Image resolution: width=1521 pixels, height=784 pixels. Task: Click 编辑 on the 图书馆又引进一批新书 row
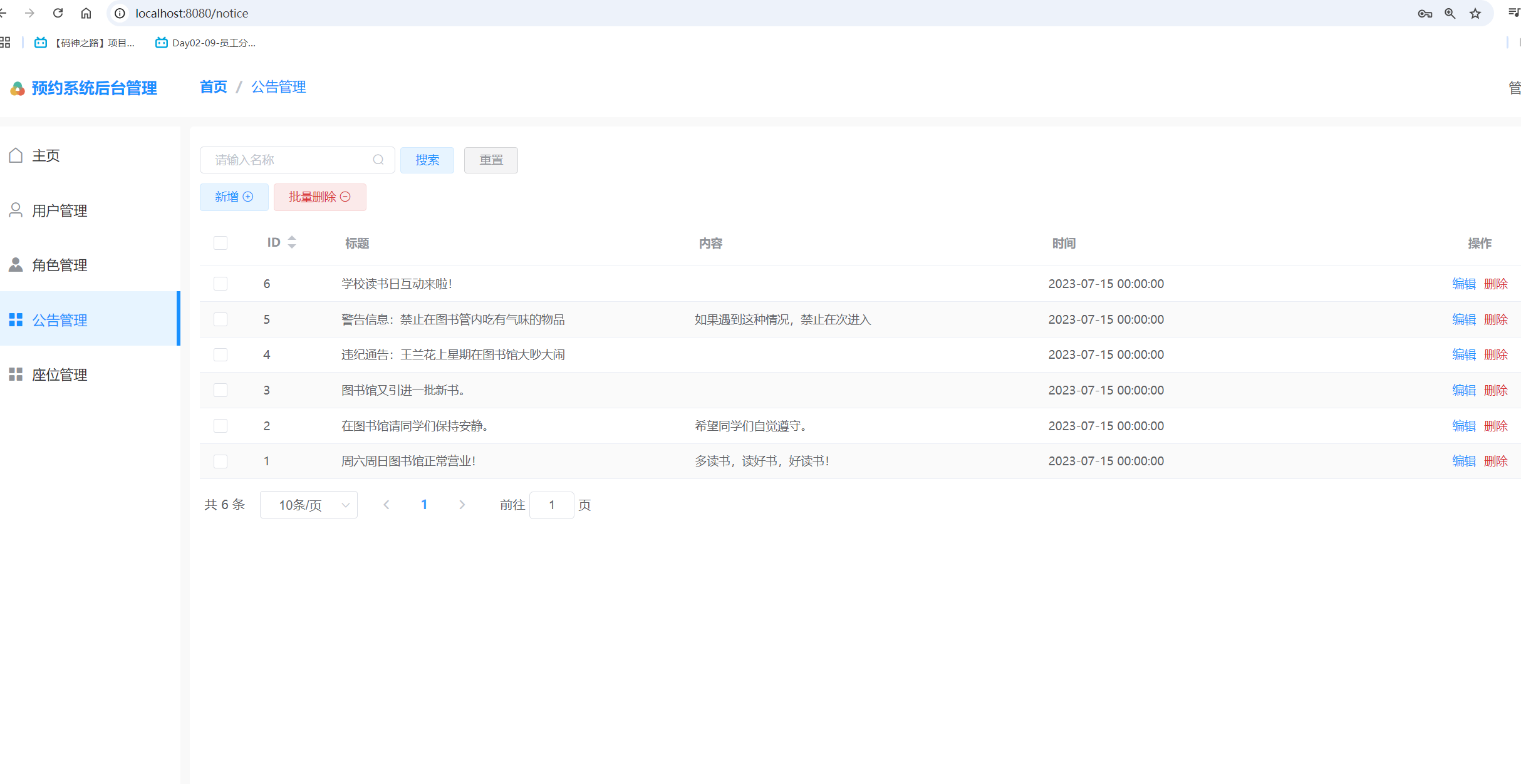tap(1464, 389)
